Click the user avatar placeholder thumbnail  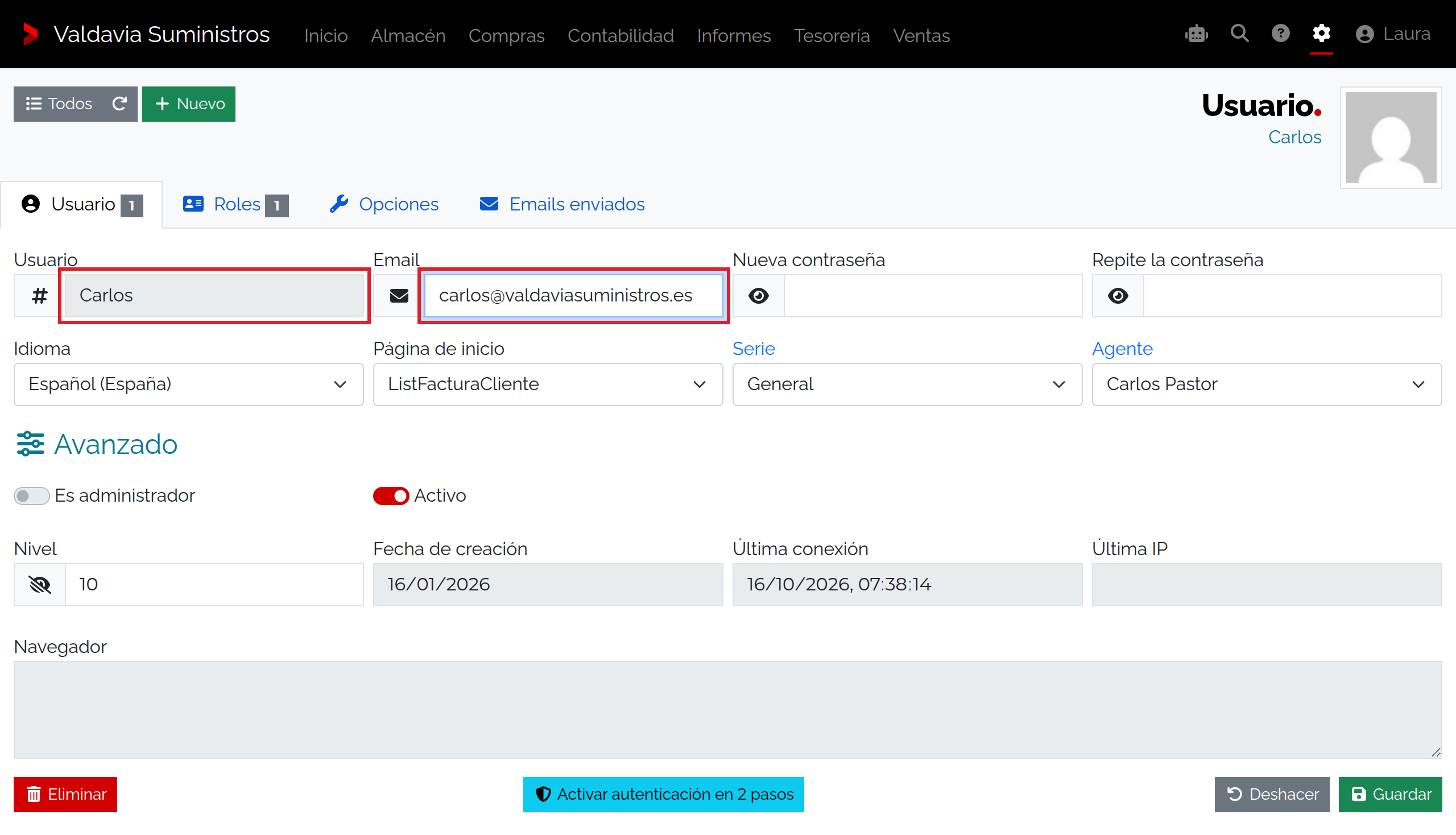click(x=1391, y=138)
